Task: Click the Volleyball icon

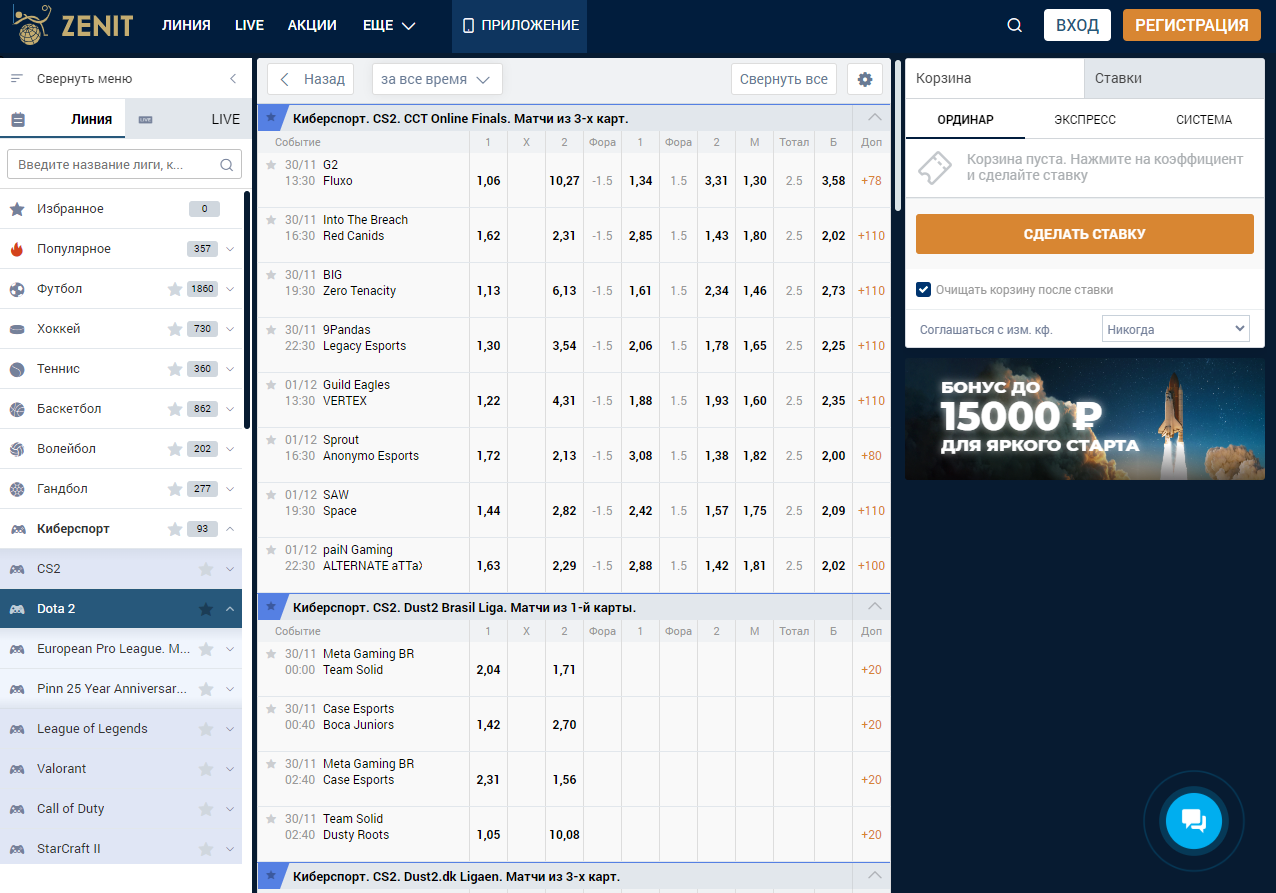Action: pyautogui.click(x=17, y=449)
